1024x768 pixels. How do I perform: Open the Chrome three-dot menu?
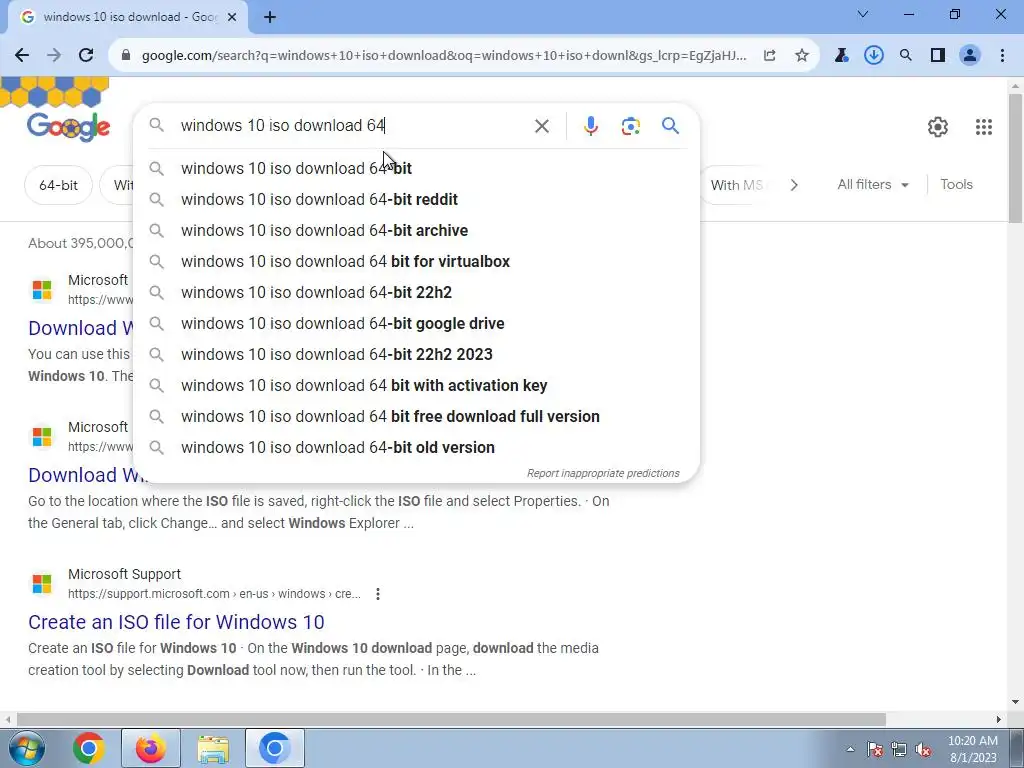[x=1002, y=56]
